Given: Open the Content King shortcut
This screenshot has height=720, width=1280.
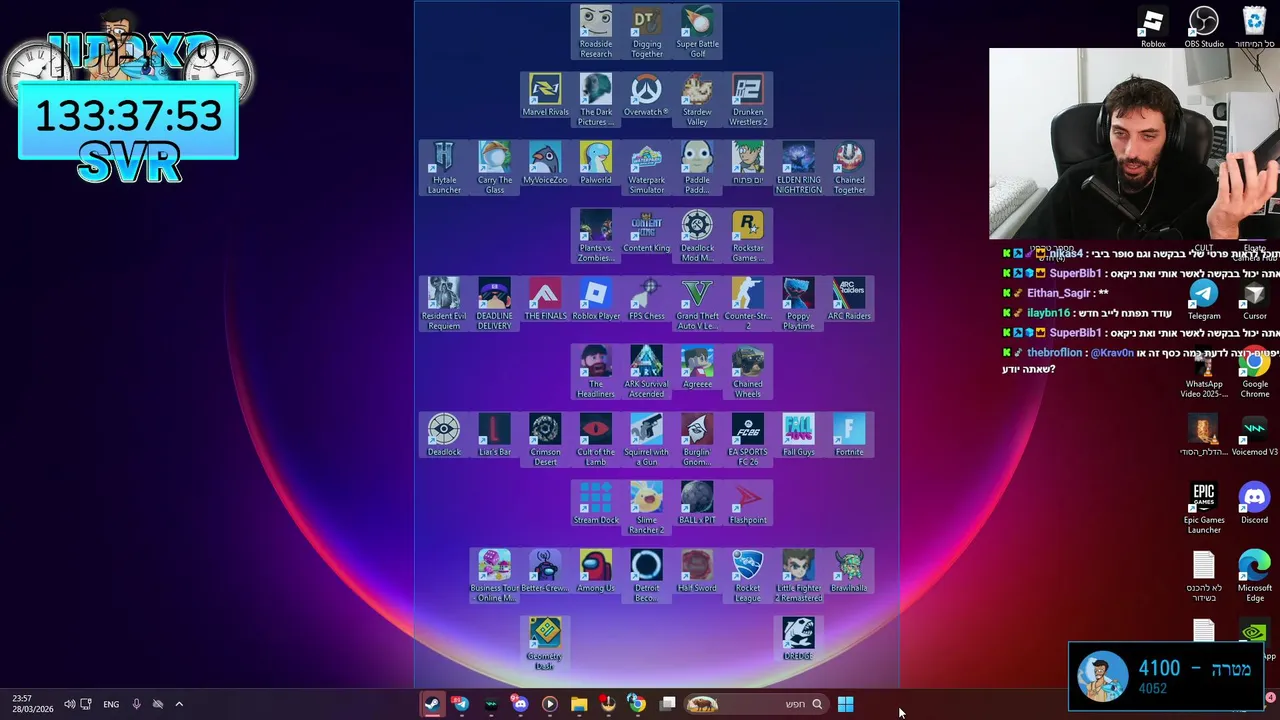Looking at the screenshot, I should (647, 232).
